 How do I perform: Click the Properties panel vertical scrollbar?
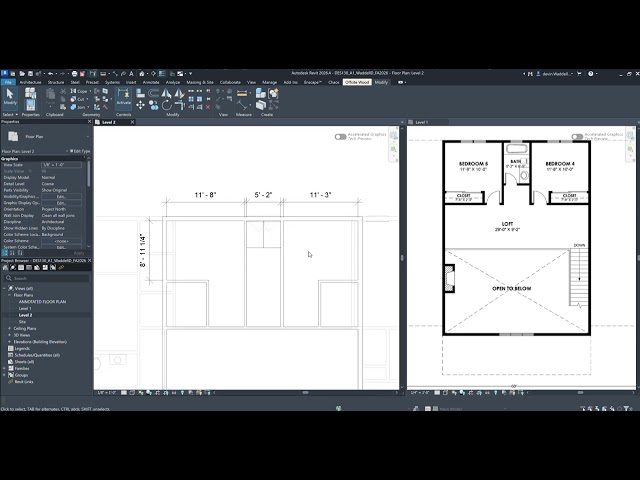(89, 176)
